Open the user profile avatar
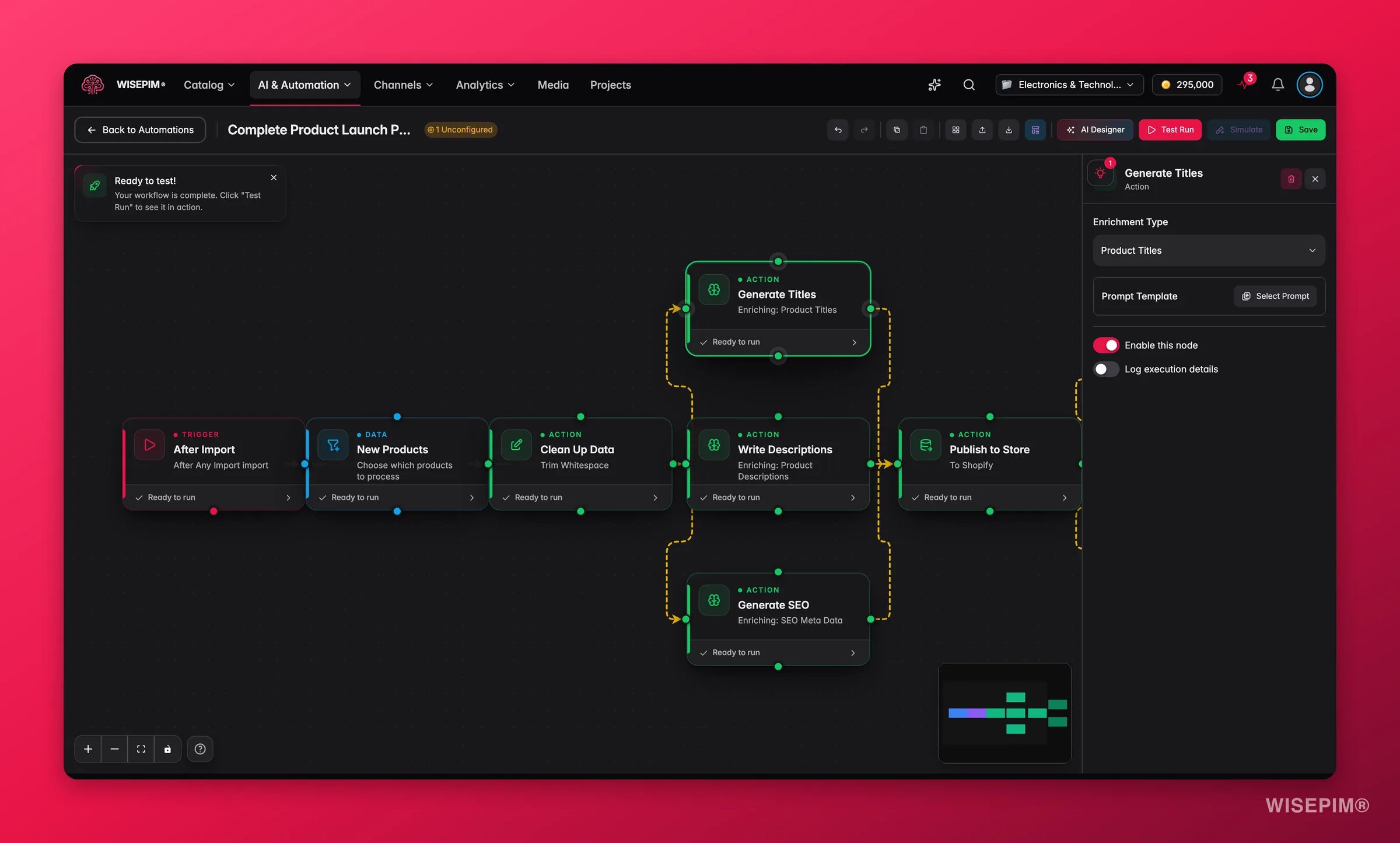Image resolution: width=1400 pixels, height=843 pixels. tap(1310, 85)
